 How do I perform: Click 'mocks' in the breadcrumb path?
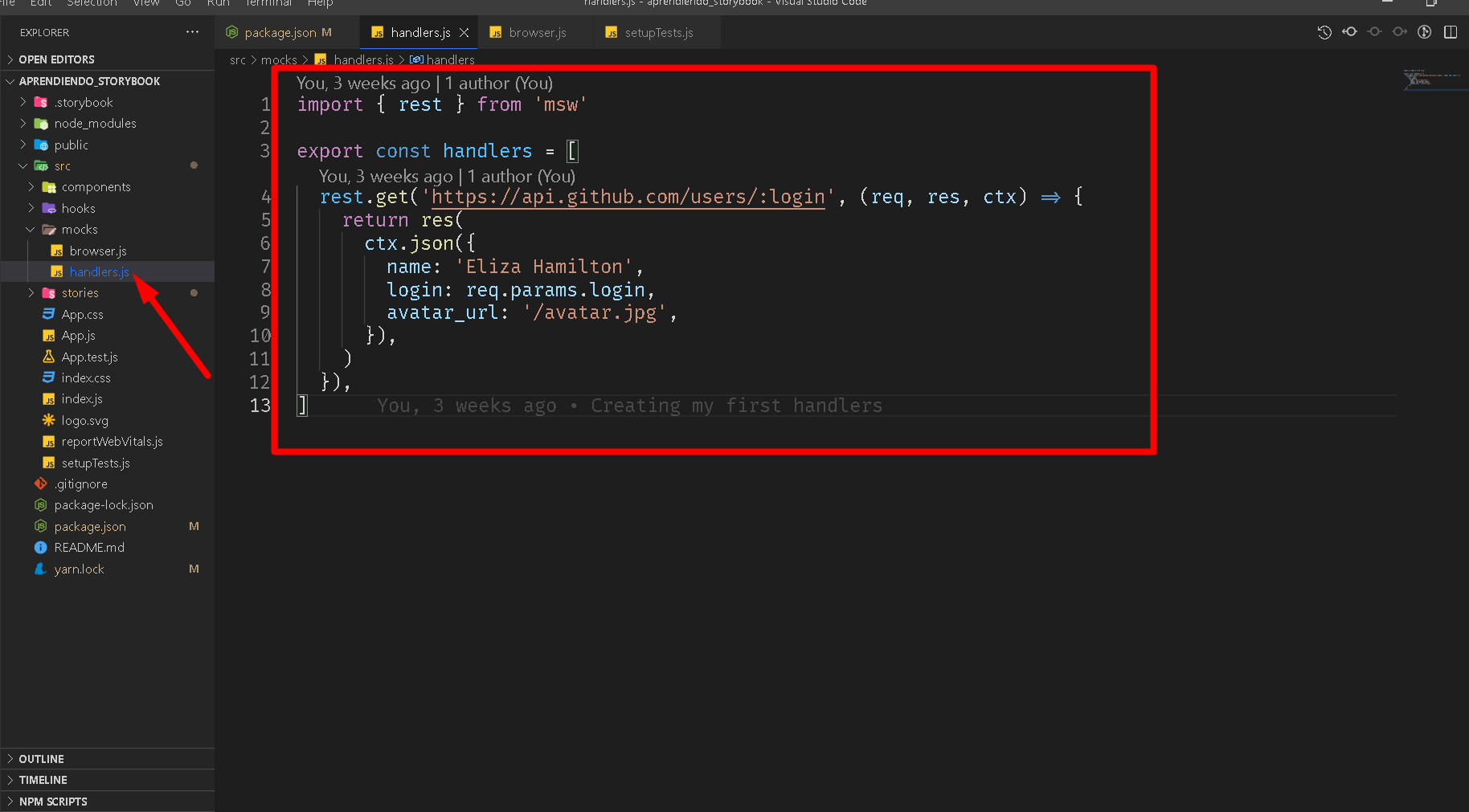pos(279,60)
